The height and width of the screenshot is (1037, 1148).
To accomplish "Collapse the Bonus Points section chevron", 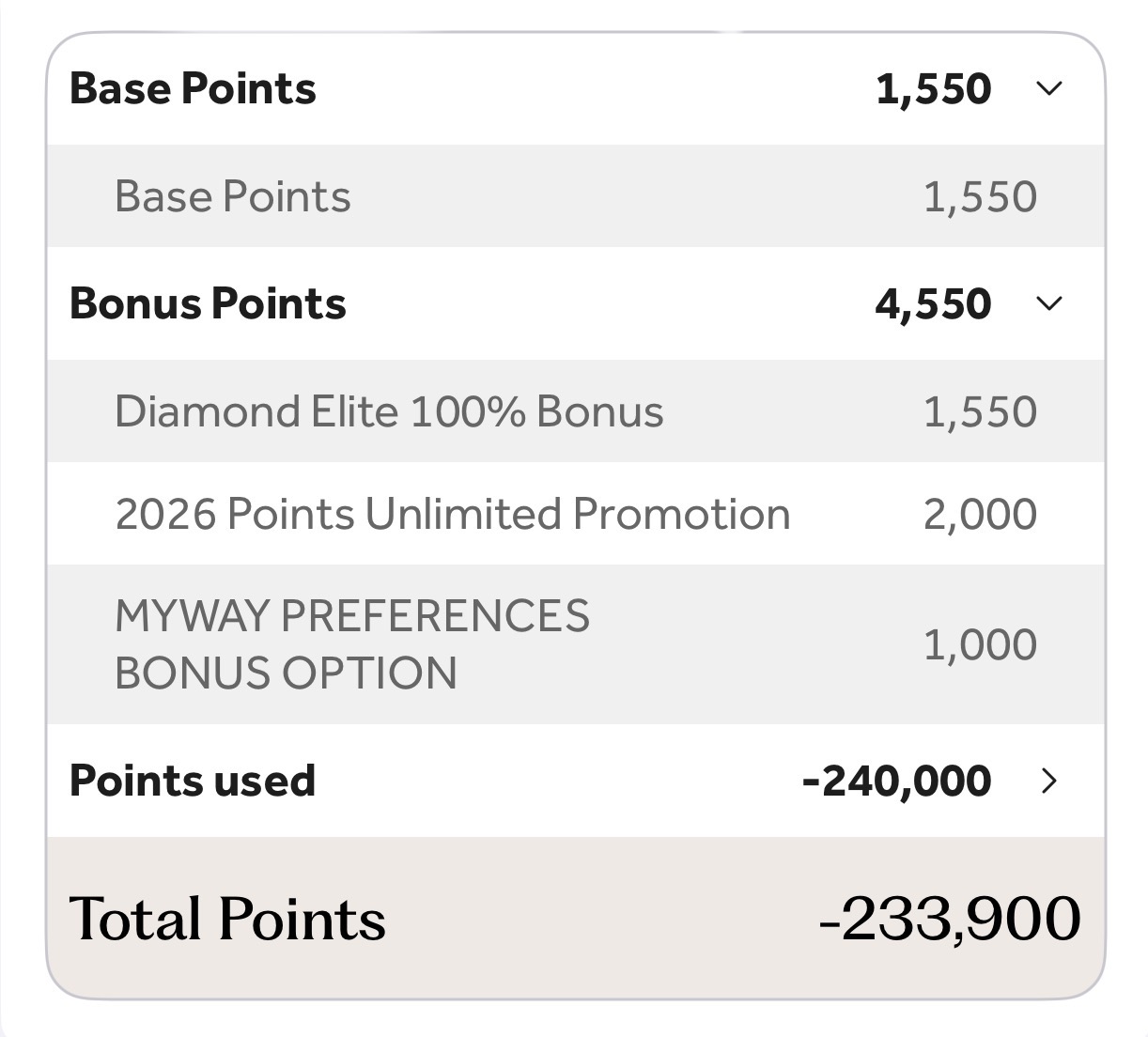I will click(x=1048, y=303).
